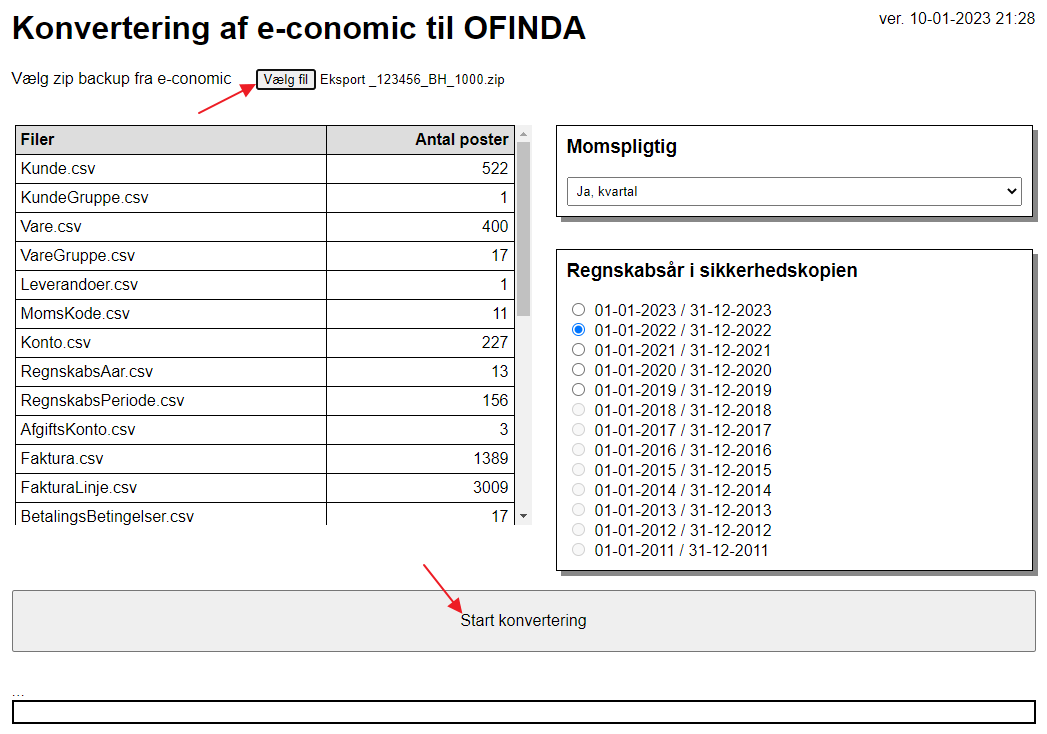
Task: Click the Konto.csv row
Action: pos(264,343)
